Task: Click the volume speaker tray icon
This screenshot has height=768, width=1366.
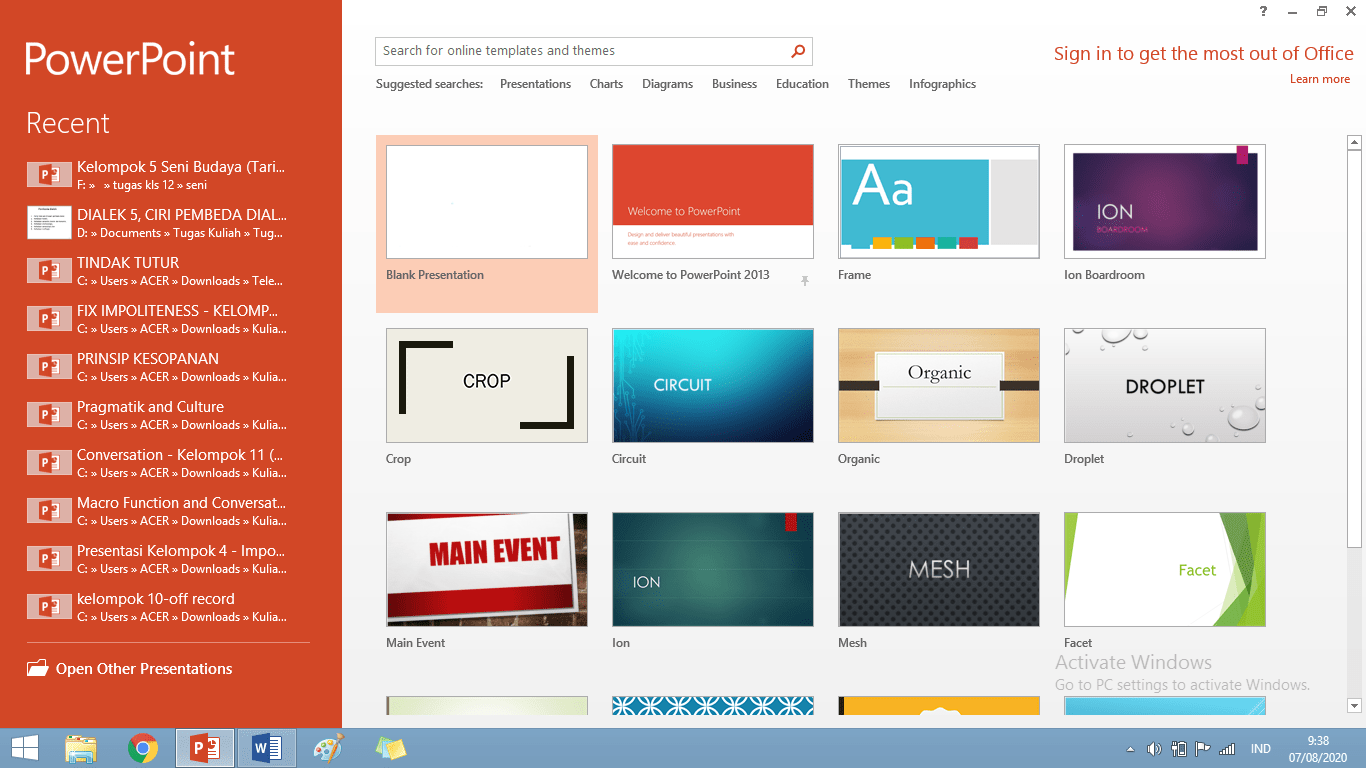Action: tap(1154, 749)
